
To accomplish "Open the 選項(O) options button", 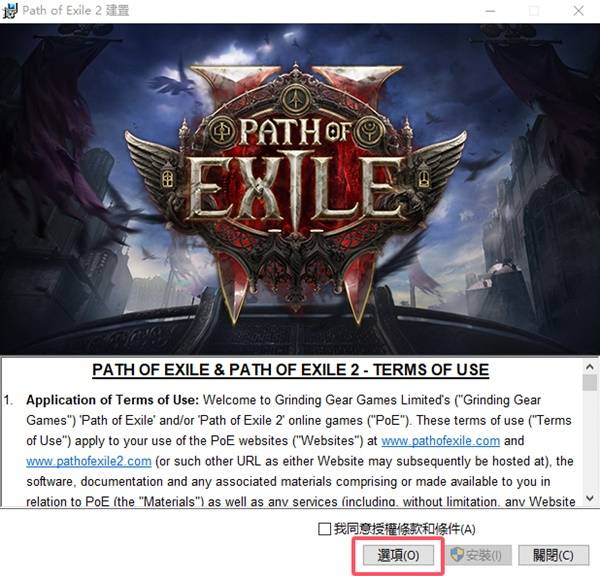I will 398,555.
